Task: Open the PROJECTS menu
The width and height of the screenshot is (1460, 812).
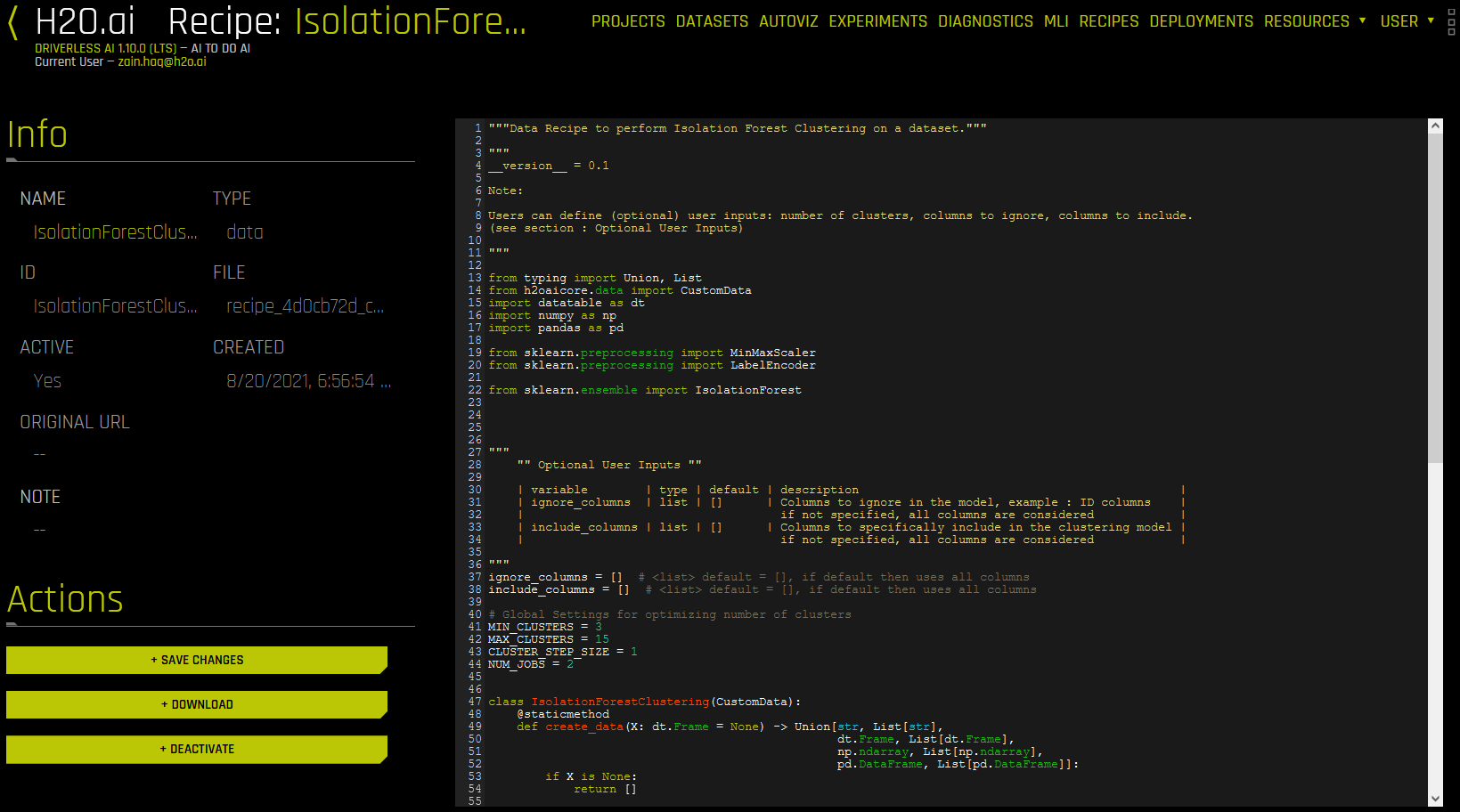Action: [628, 21]
